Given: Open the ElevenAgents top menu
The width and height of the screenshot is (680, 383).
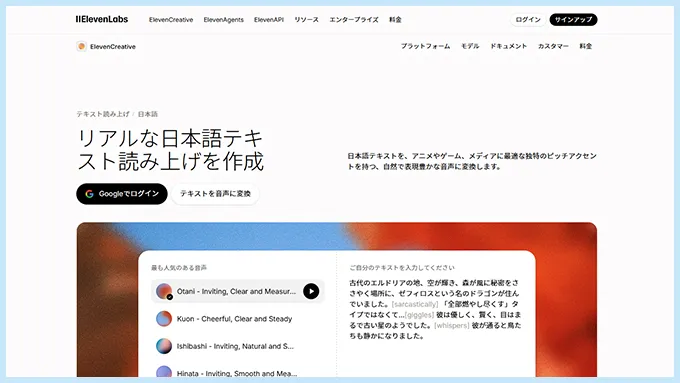Looking at the screenshot, I should tap(223, 20).
